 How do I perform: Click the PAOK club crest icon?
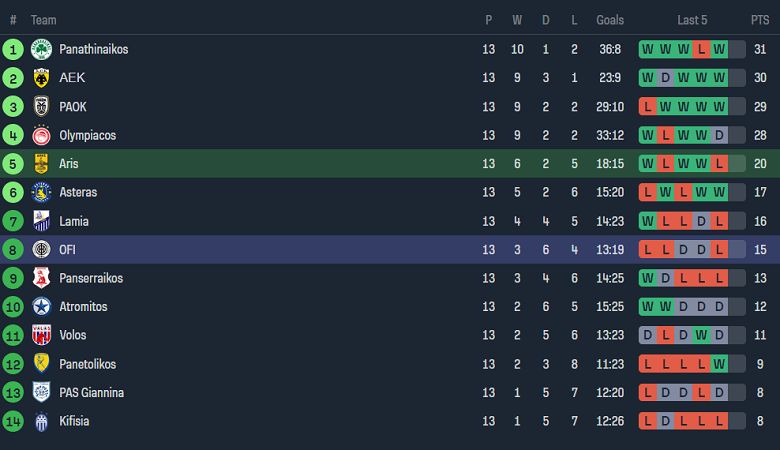41,106
